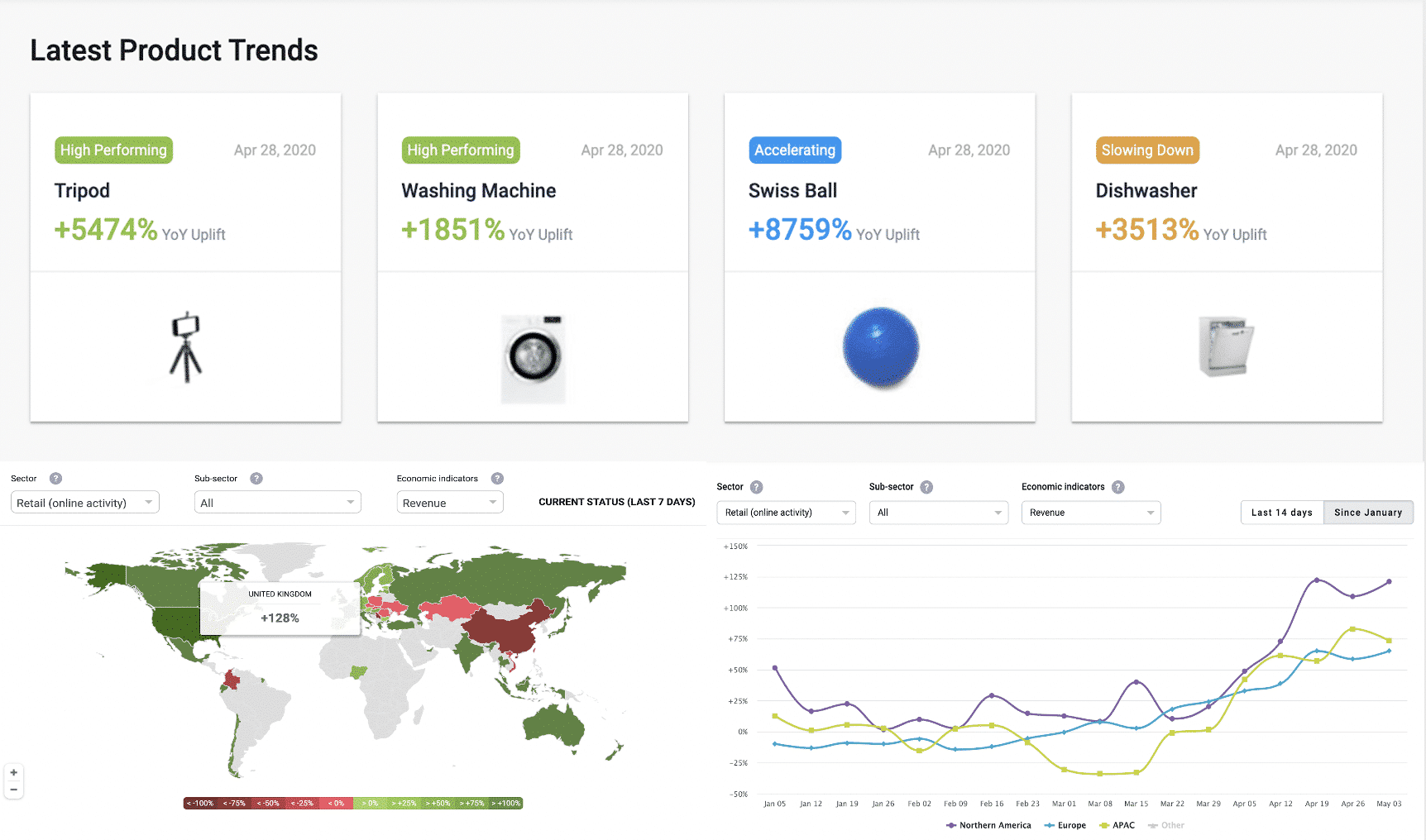Click the Accelerating badge on the Swiss Ball card
Image resolution: width=1426 pixels, height=840 pixels.
coord(795,150)
